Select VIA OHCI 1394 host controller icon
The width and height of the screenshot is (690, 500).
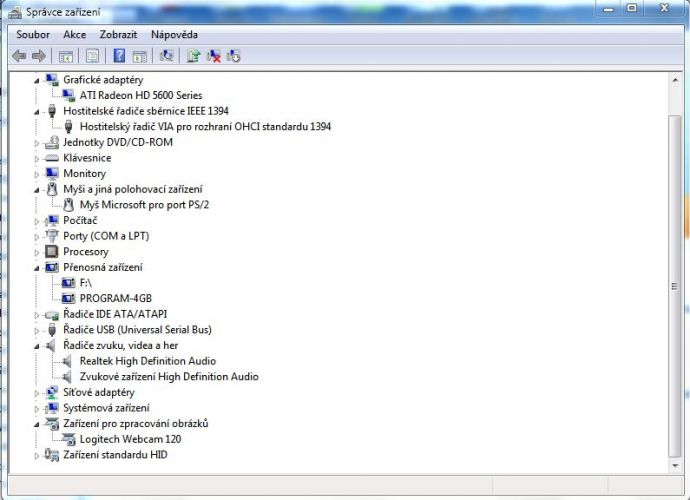69,126
